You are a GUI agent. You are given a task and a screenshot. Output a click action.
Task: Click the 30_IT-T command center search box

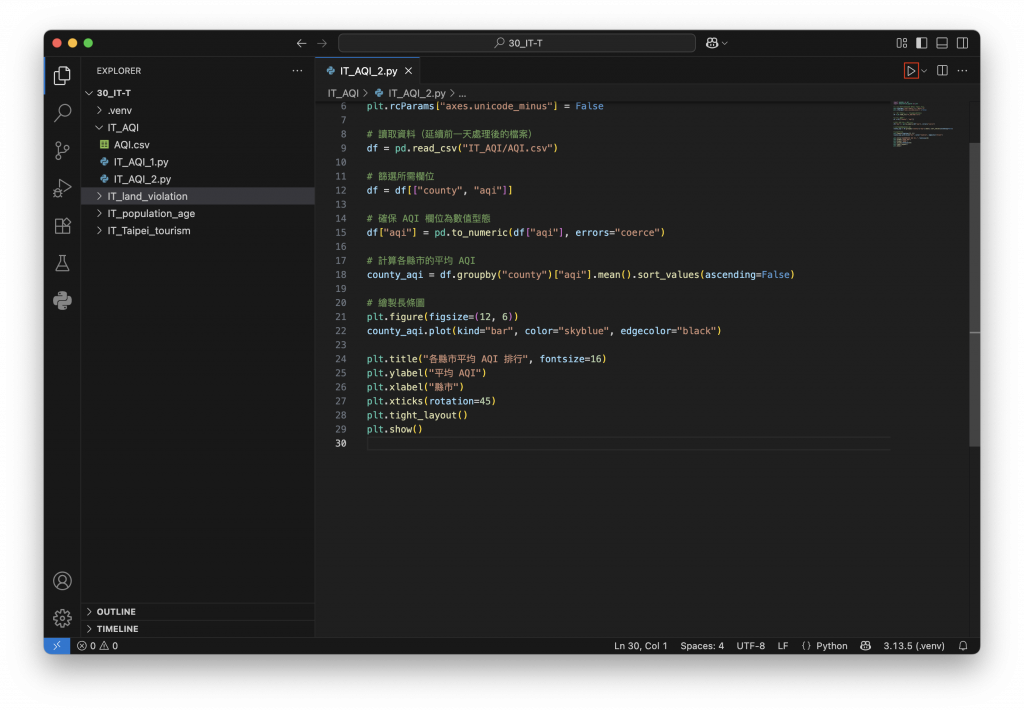517,43
